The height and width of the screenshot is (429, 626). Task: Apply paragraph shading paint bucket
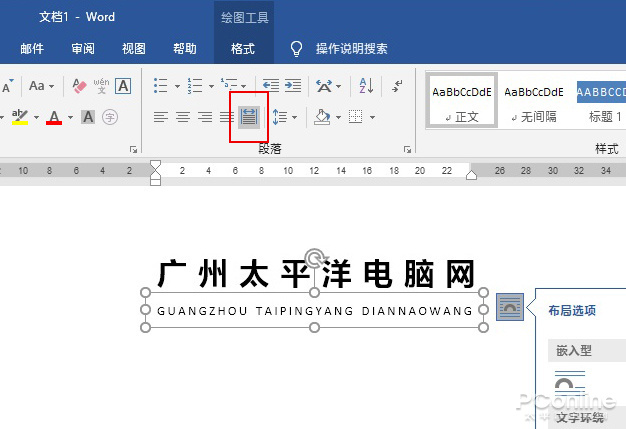[x=322, y=117]
